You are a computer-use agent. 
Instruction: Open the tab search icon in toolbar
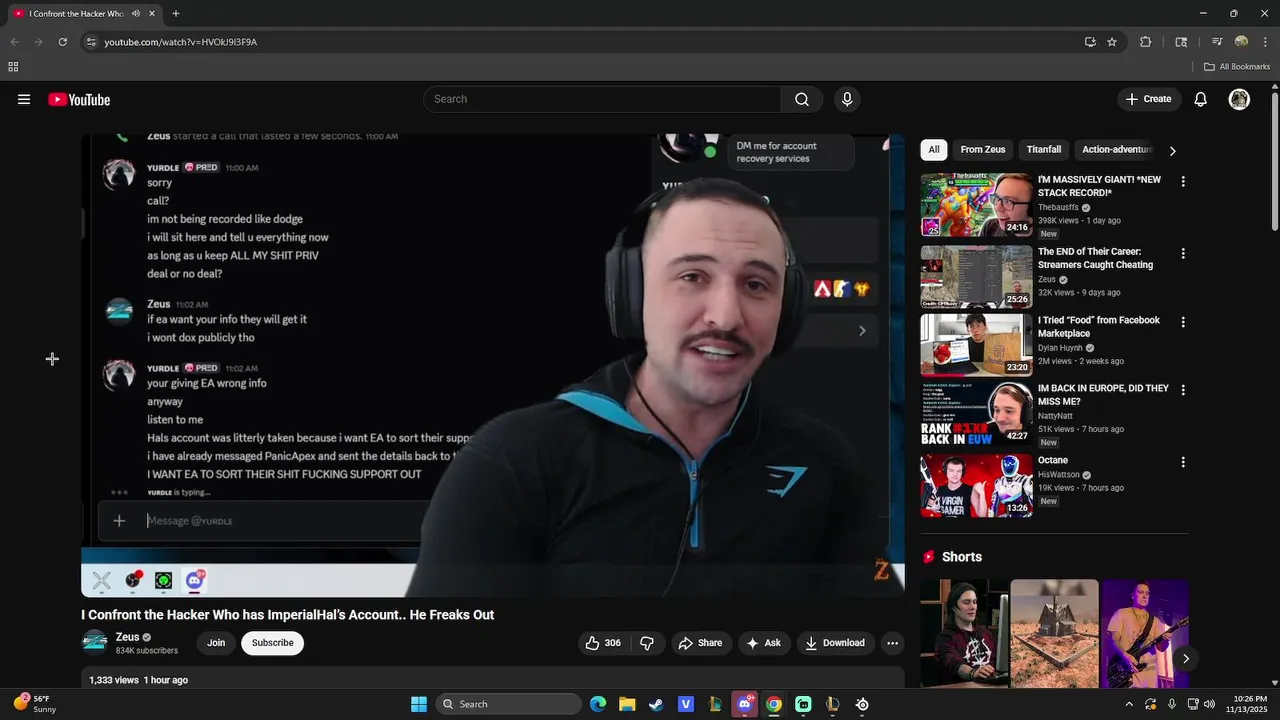pos(1181,42)
